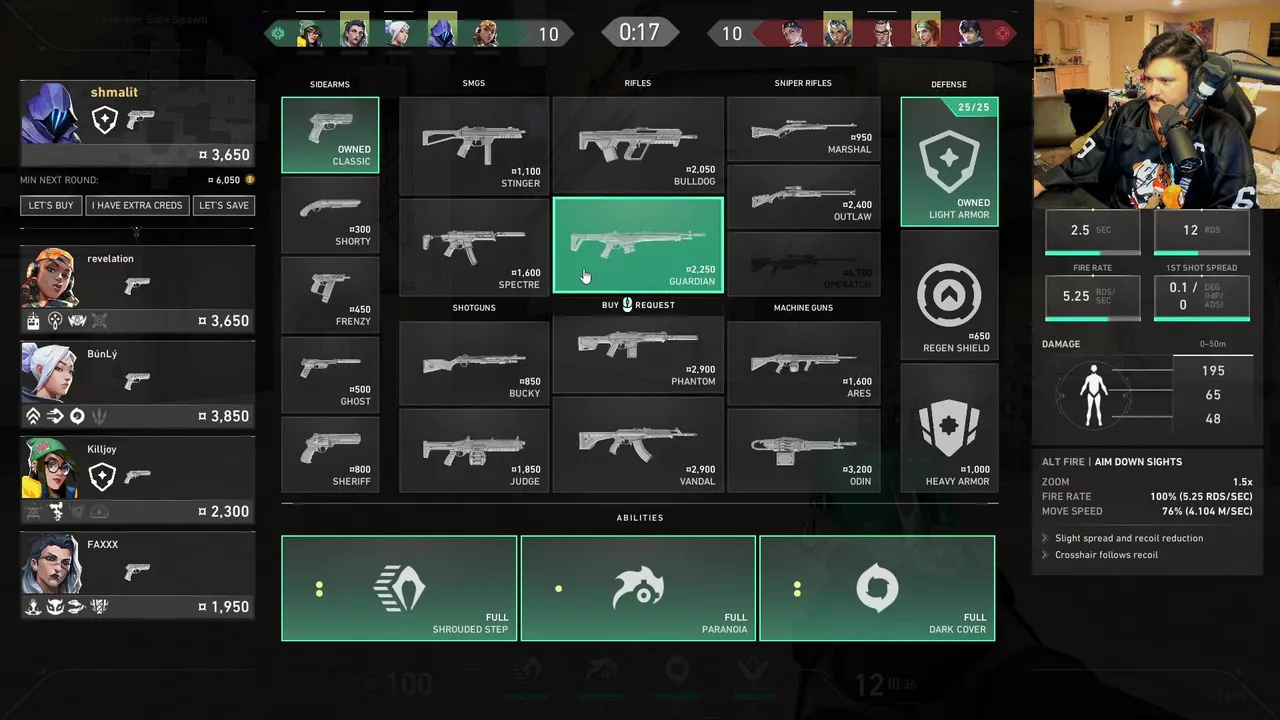1280x720 pixels.
Task: Select the Shrouded Step ability
Action: [399, 588]
